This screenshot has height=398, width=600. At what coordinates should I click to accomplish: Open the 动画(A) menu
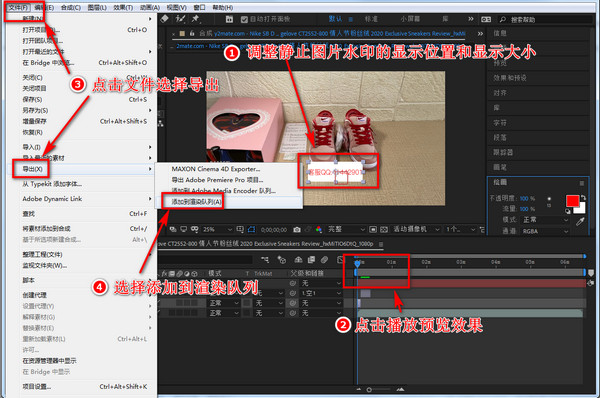click(x=150, y=8)
